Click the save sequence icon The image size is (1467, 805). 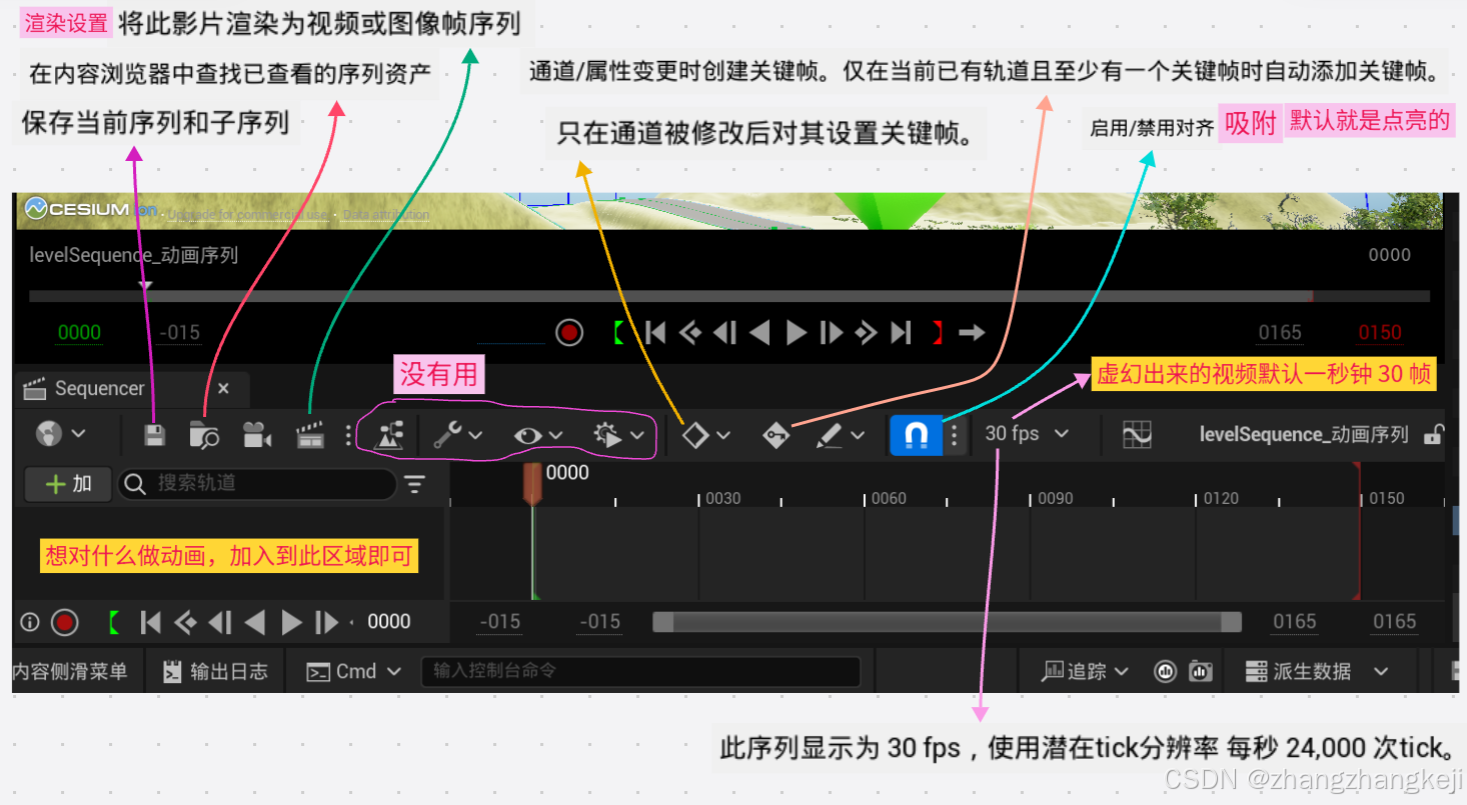(x=155, y=434)
